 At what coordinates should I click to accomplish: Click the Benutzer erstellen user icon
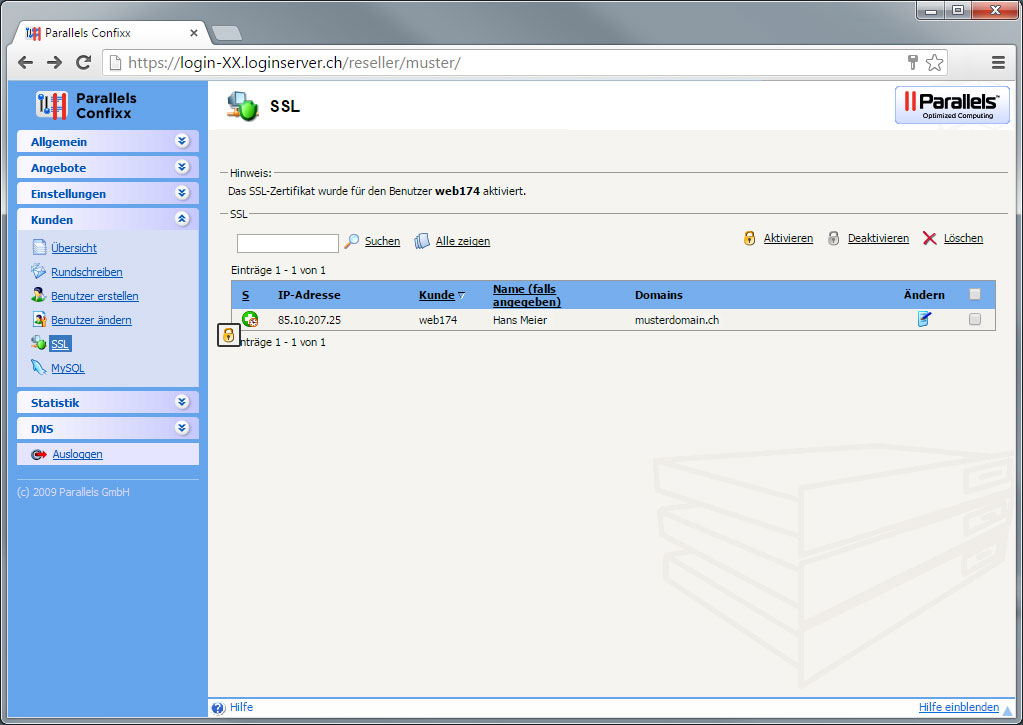coord(38,295)
